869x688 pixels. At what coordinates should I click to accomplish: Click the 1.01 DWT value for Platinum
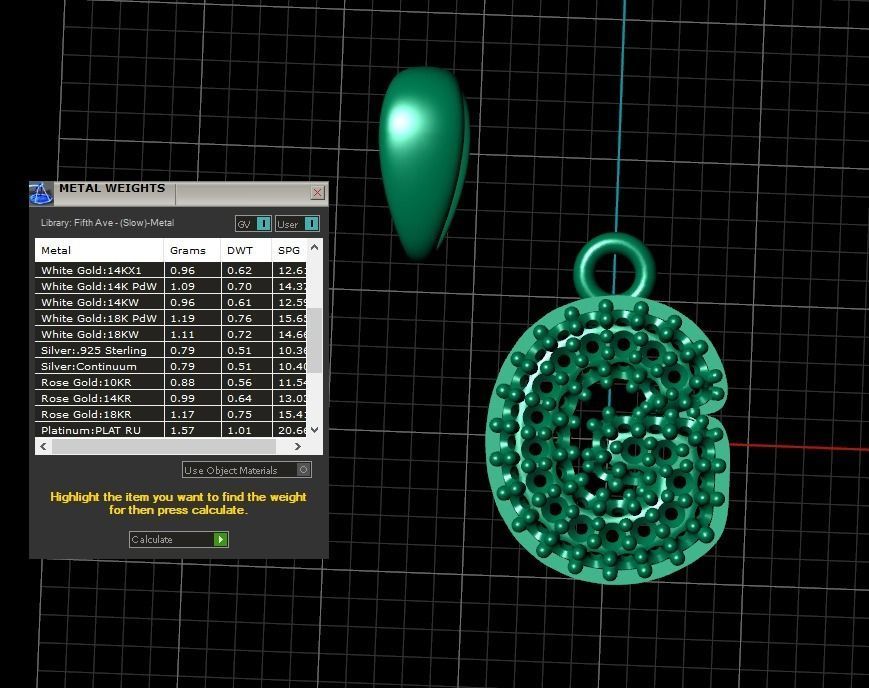[x=239, y=431]
